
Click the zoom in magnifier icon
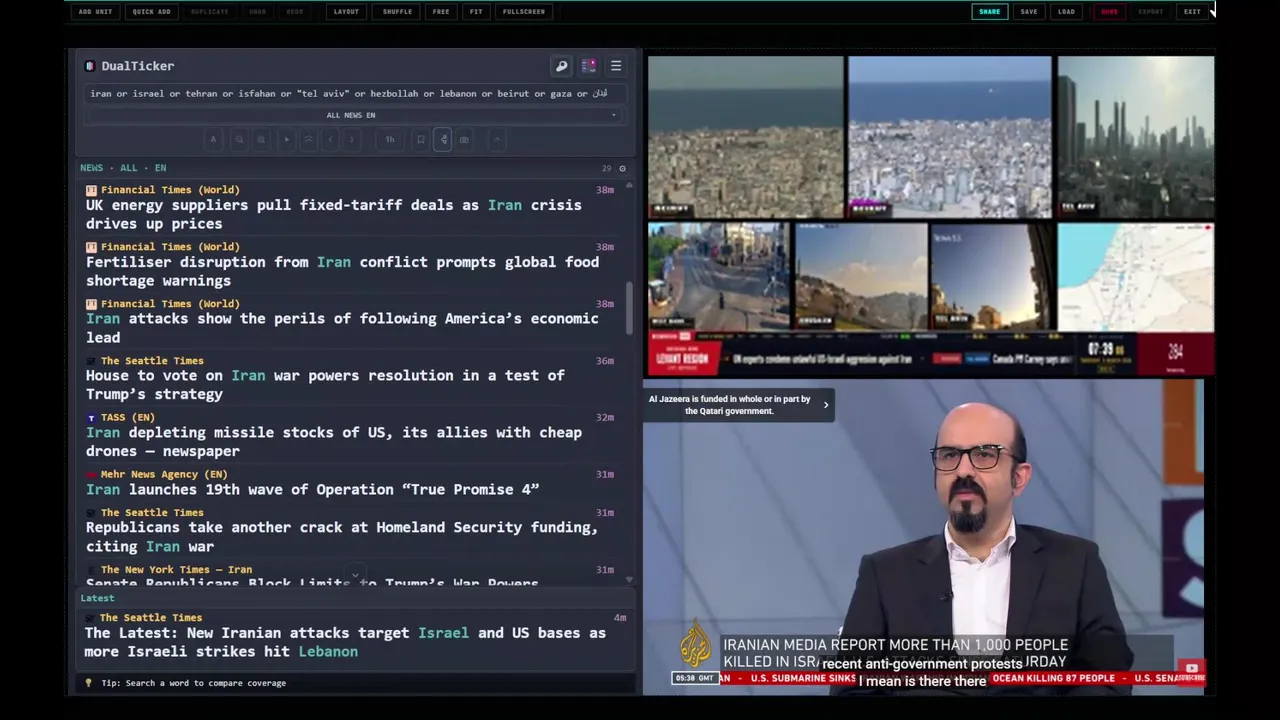pyautogui.click(x=262, y=140)
